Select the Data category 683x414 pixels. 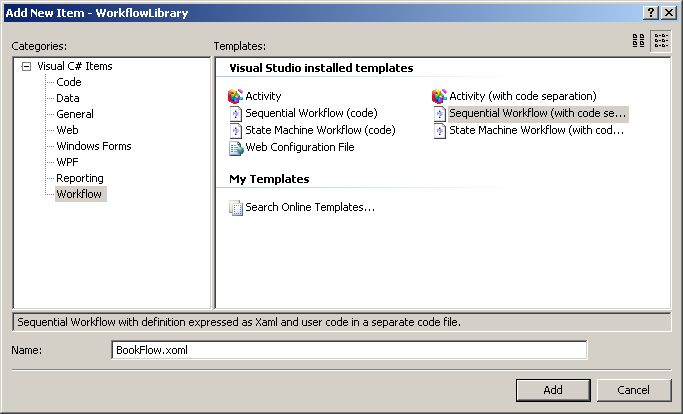tap(68, 98)
